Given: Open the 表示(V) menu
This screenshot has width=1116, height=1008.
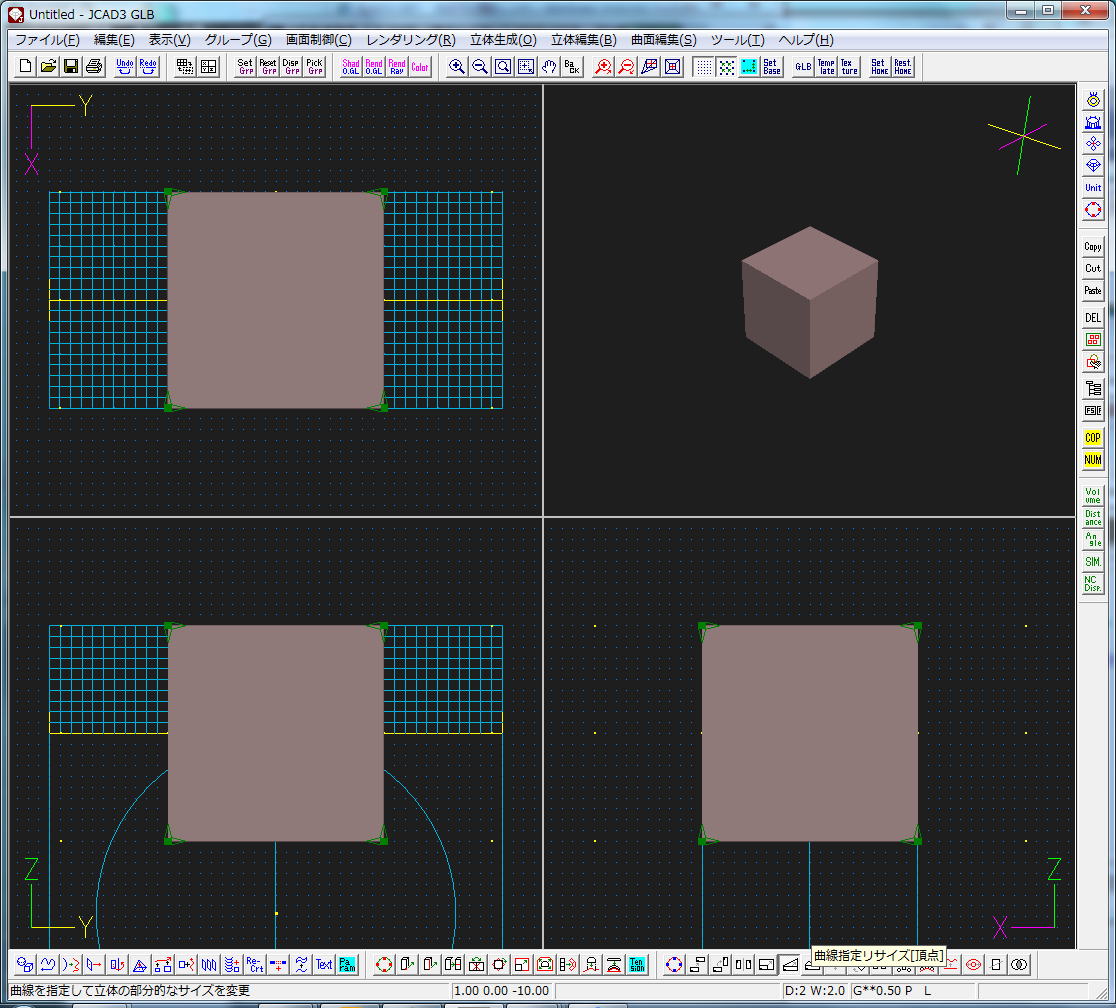Looking at the screenshot, I should tap(169, 40).
